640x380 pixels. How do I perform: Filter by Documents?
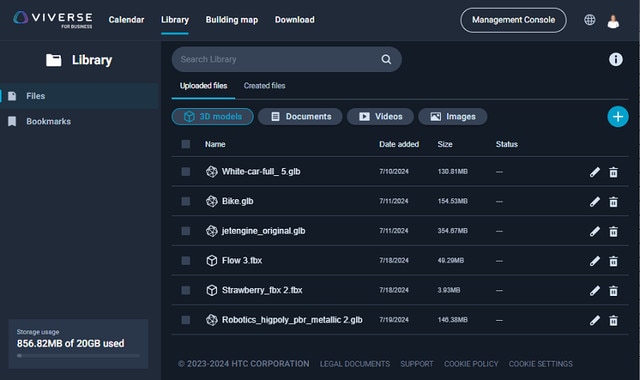point(300,117)
